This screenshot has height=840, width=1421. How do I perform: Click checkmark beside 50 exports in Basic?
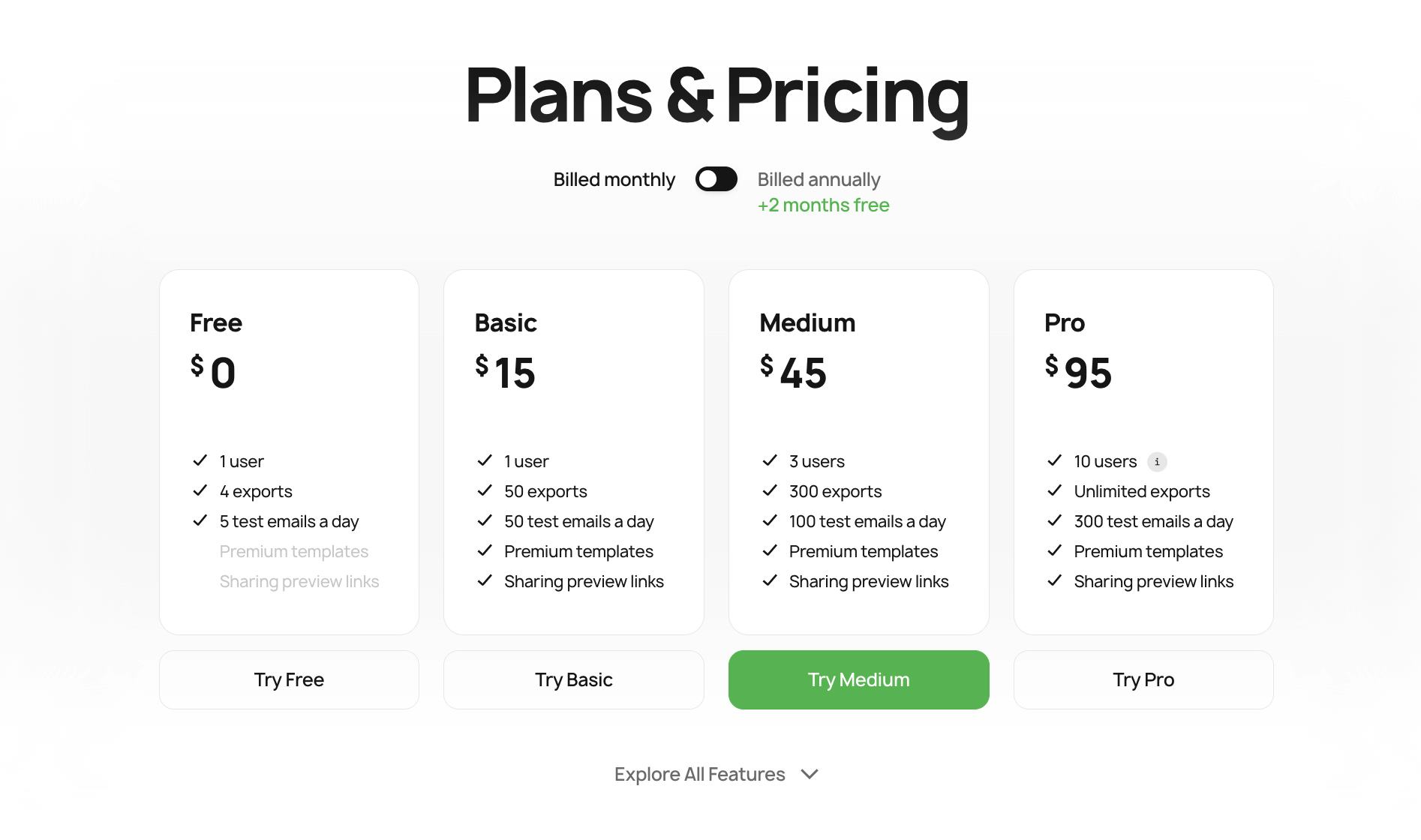click(x=485, y=490)
